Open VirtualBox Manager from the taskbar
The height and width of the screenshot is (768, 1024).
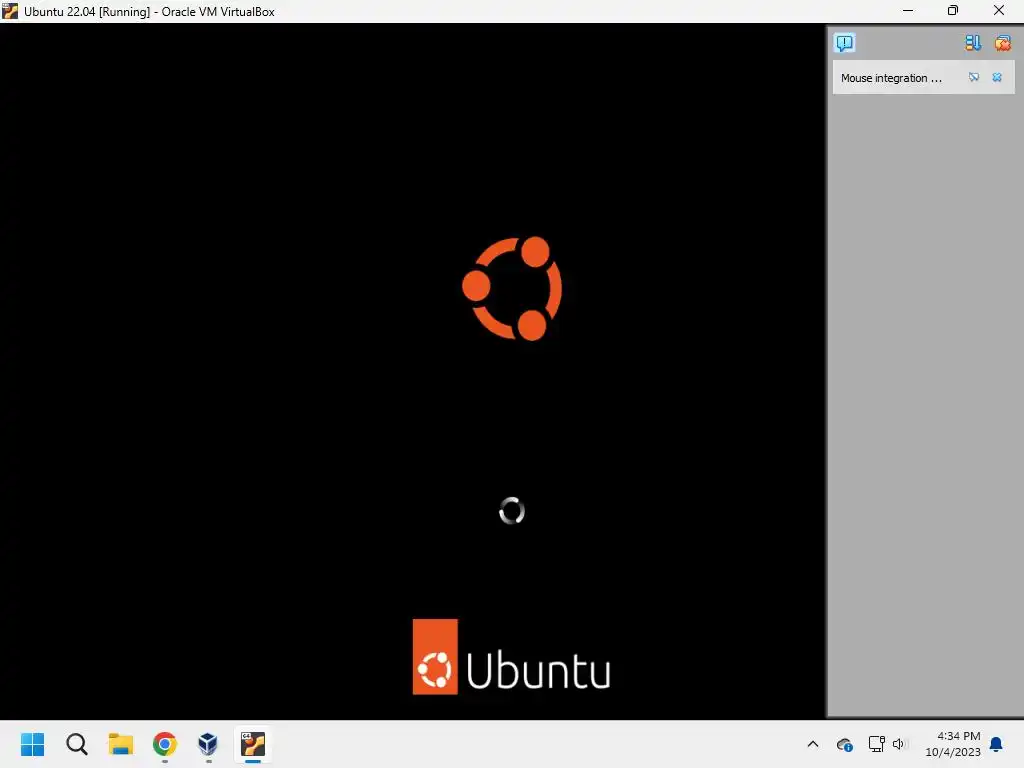coord(208,744)
